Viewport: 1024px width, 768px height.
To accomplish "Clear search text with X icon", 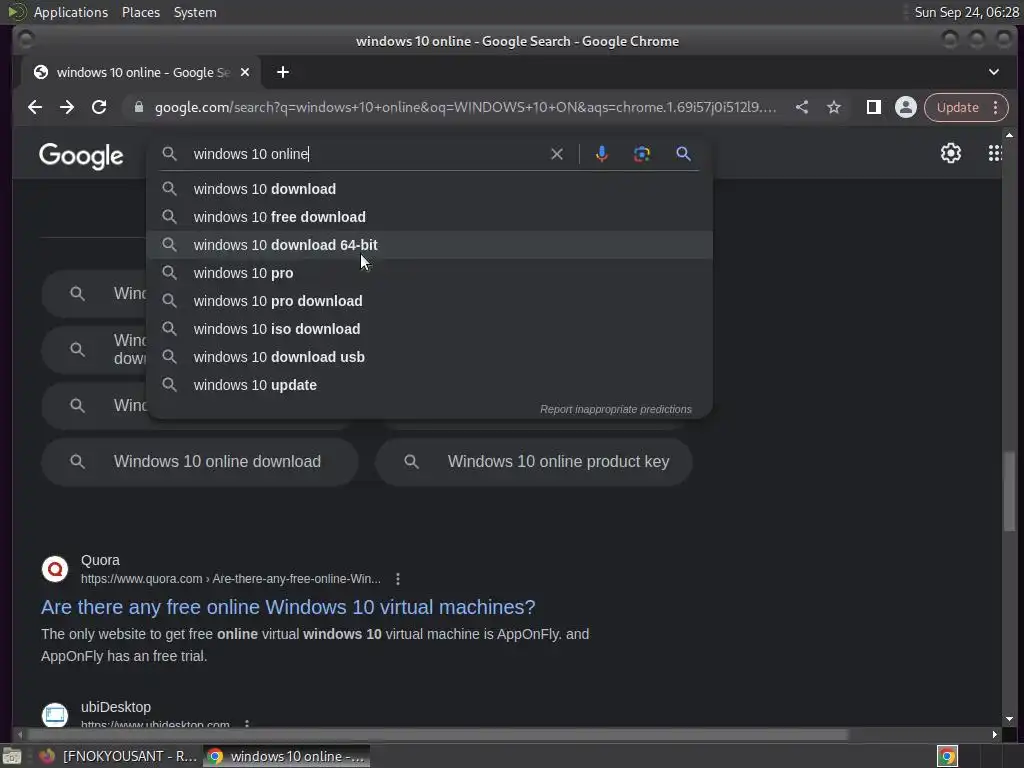I will (556, 154).
